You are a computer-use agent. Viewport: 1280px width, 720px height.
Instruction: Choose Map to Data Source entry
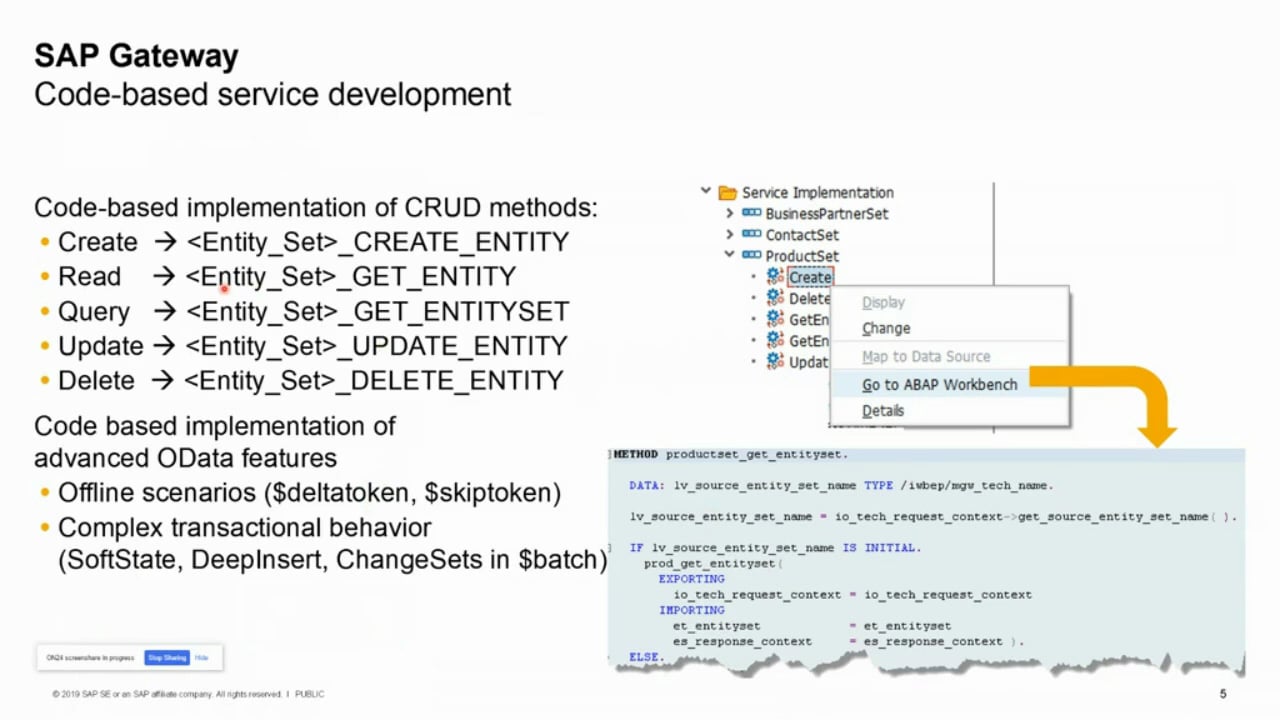tap(926, 356)
